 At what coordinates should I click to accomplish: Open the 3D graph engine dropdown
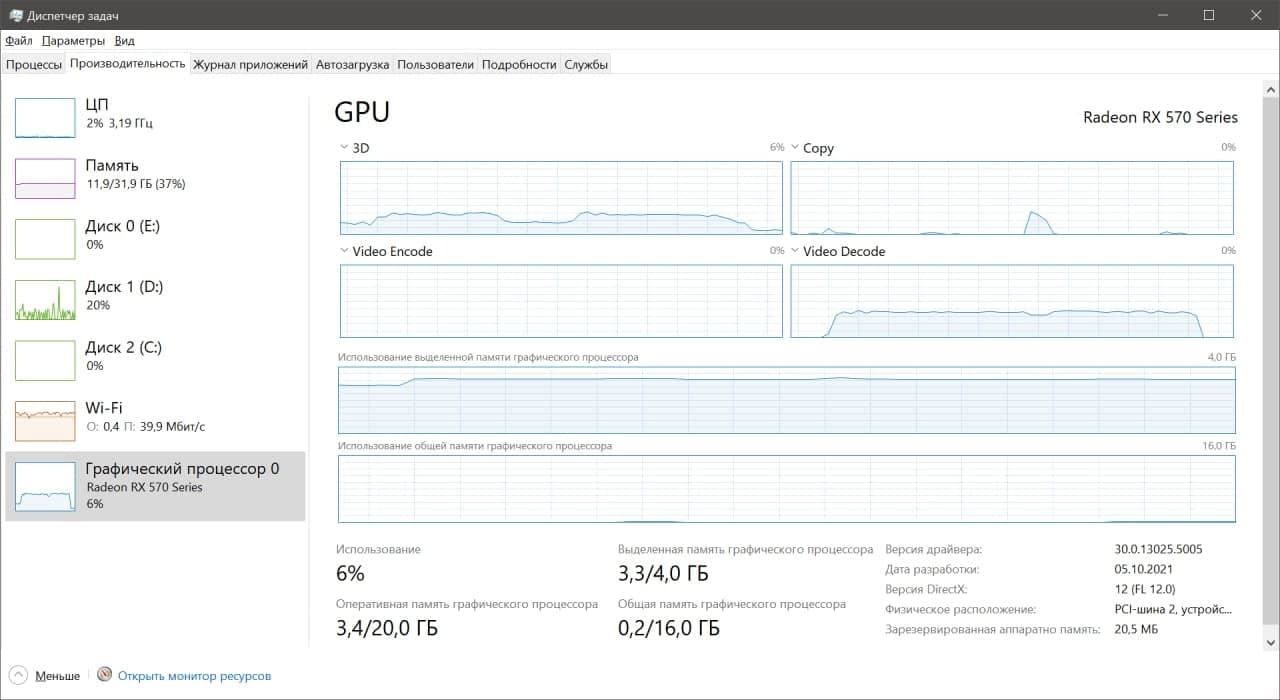[346, 148]
